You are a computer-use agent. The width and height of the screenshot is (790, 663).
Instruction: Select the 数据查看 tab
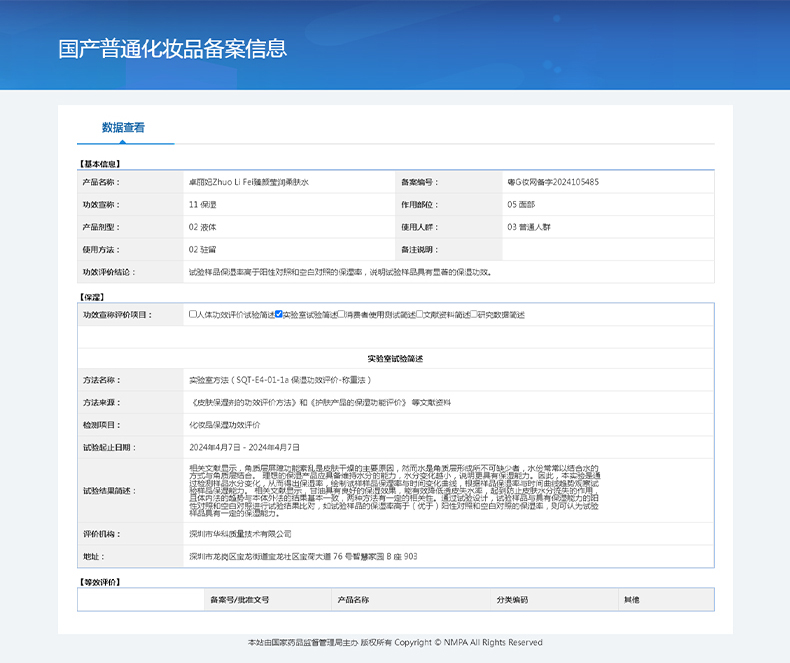[x=123, y=128]
